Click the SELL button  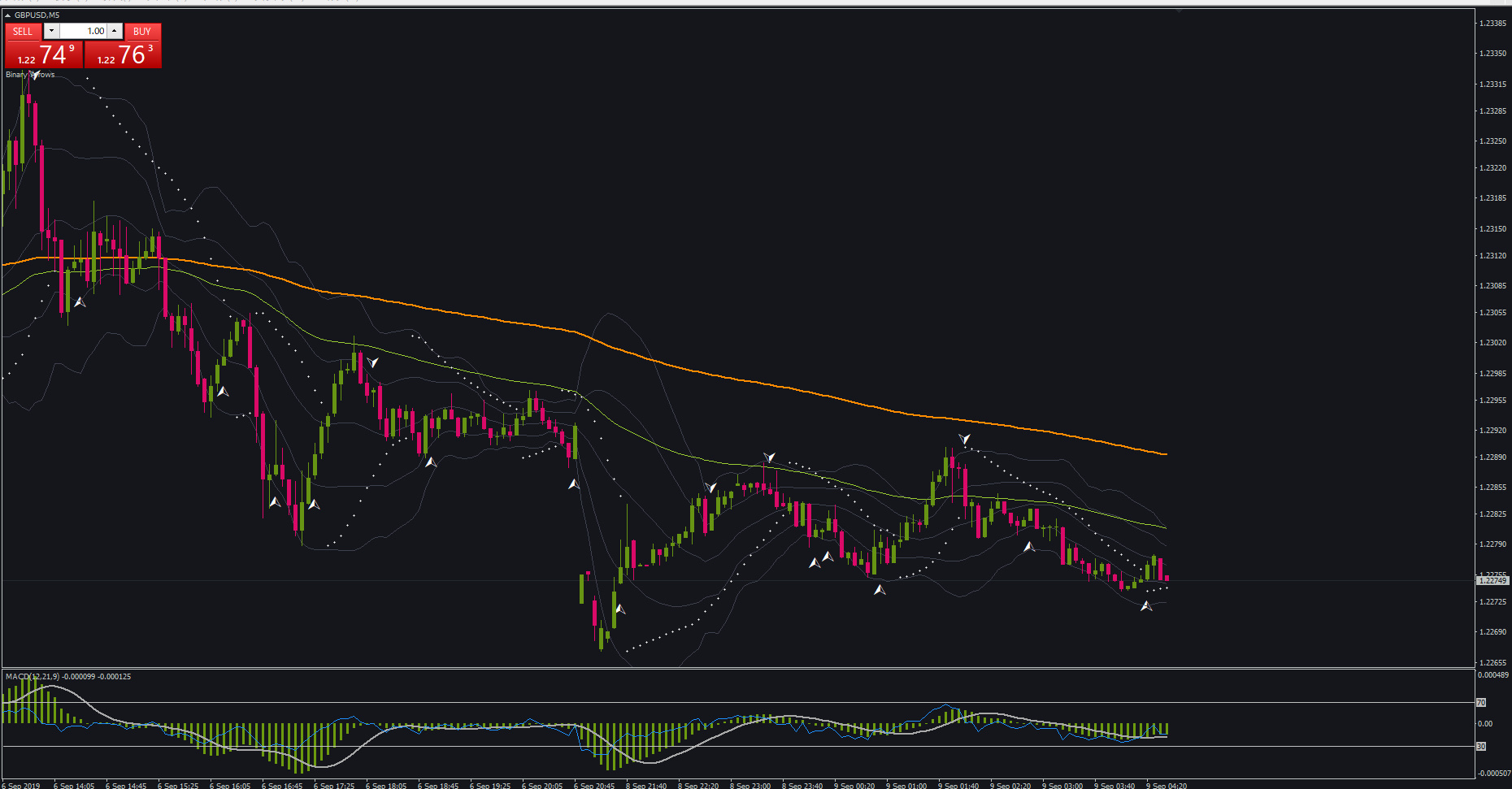[x=23, y=32]
